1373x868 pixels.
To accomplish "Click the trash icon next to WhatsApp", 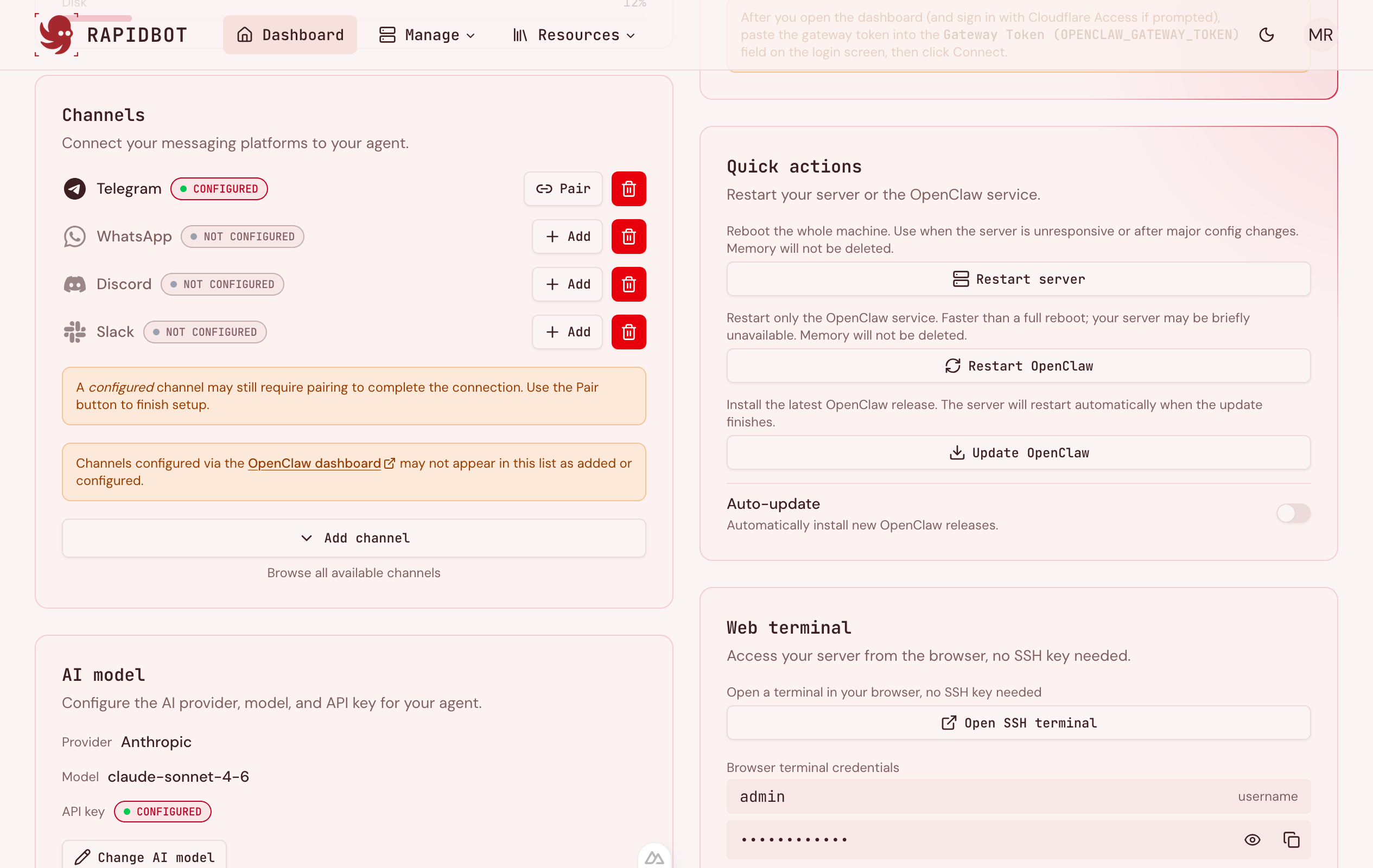I will click(x=628, y=237).
